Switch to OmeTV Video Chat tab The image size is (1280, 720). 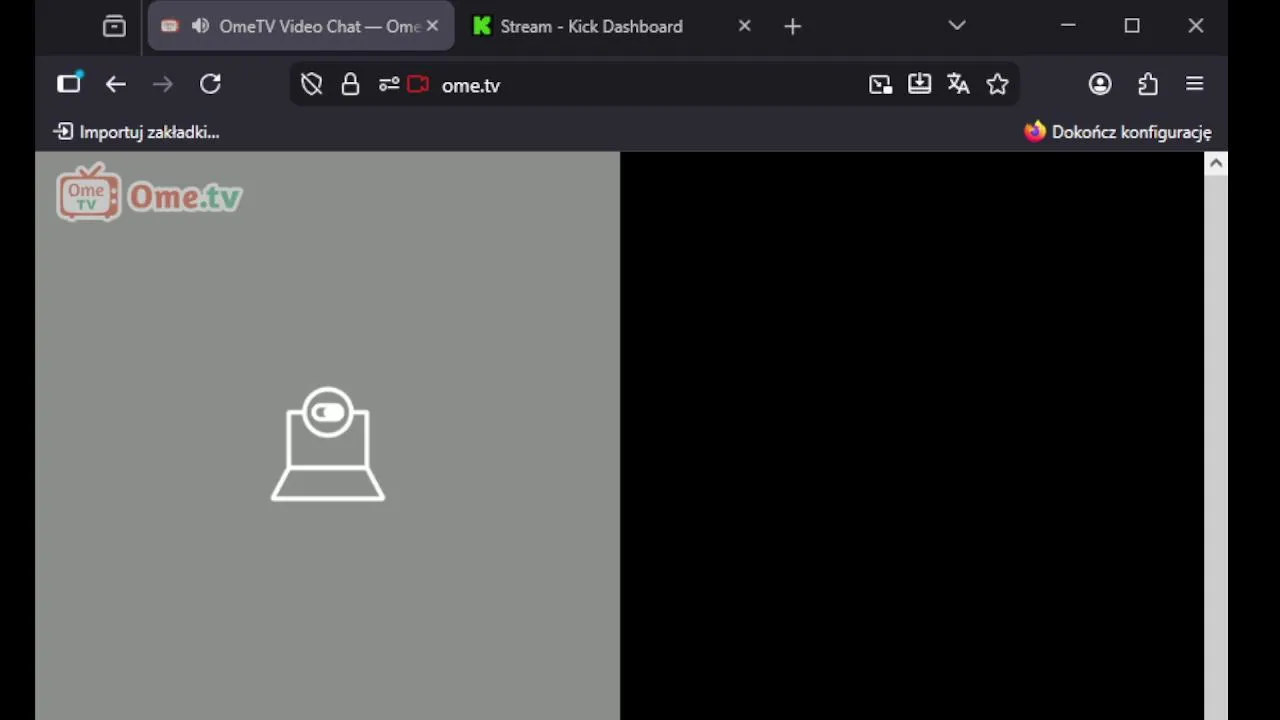[x=301, y=26]
